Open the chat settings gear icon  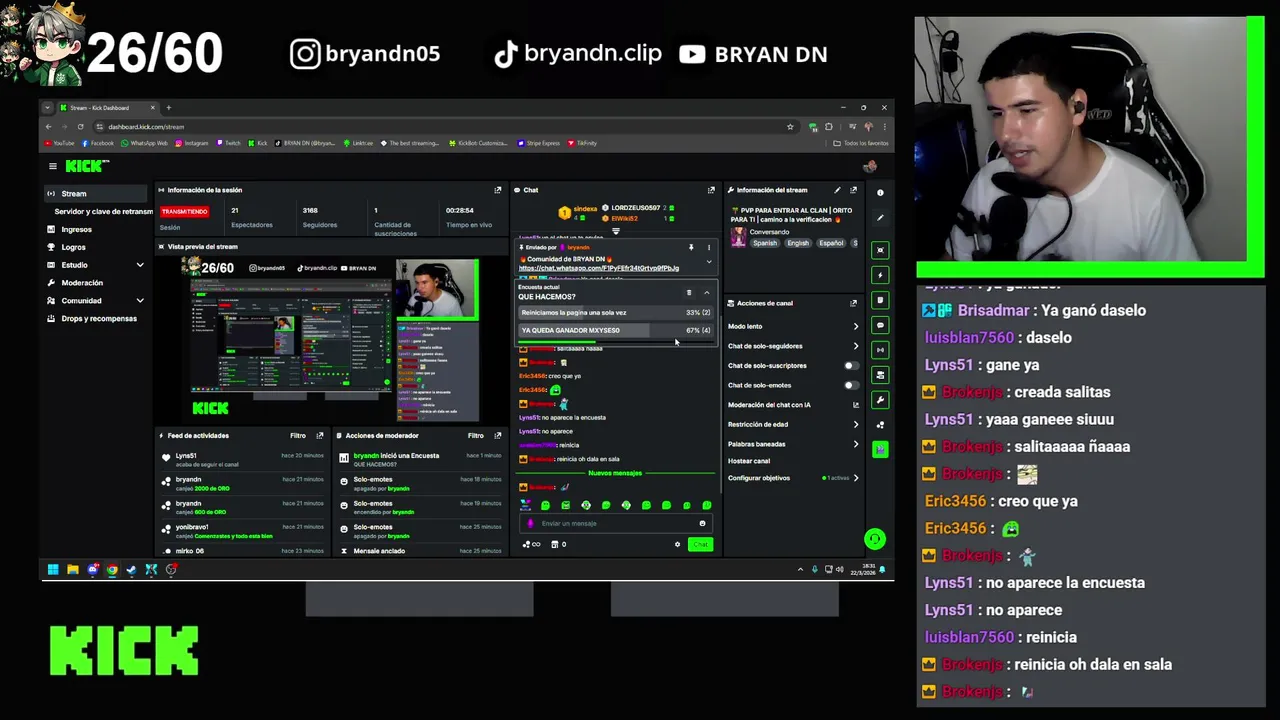[x=677, y=544]
